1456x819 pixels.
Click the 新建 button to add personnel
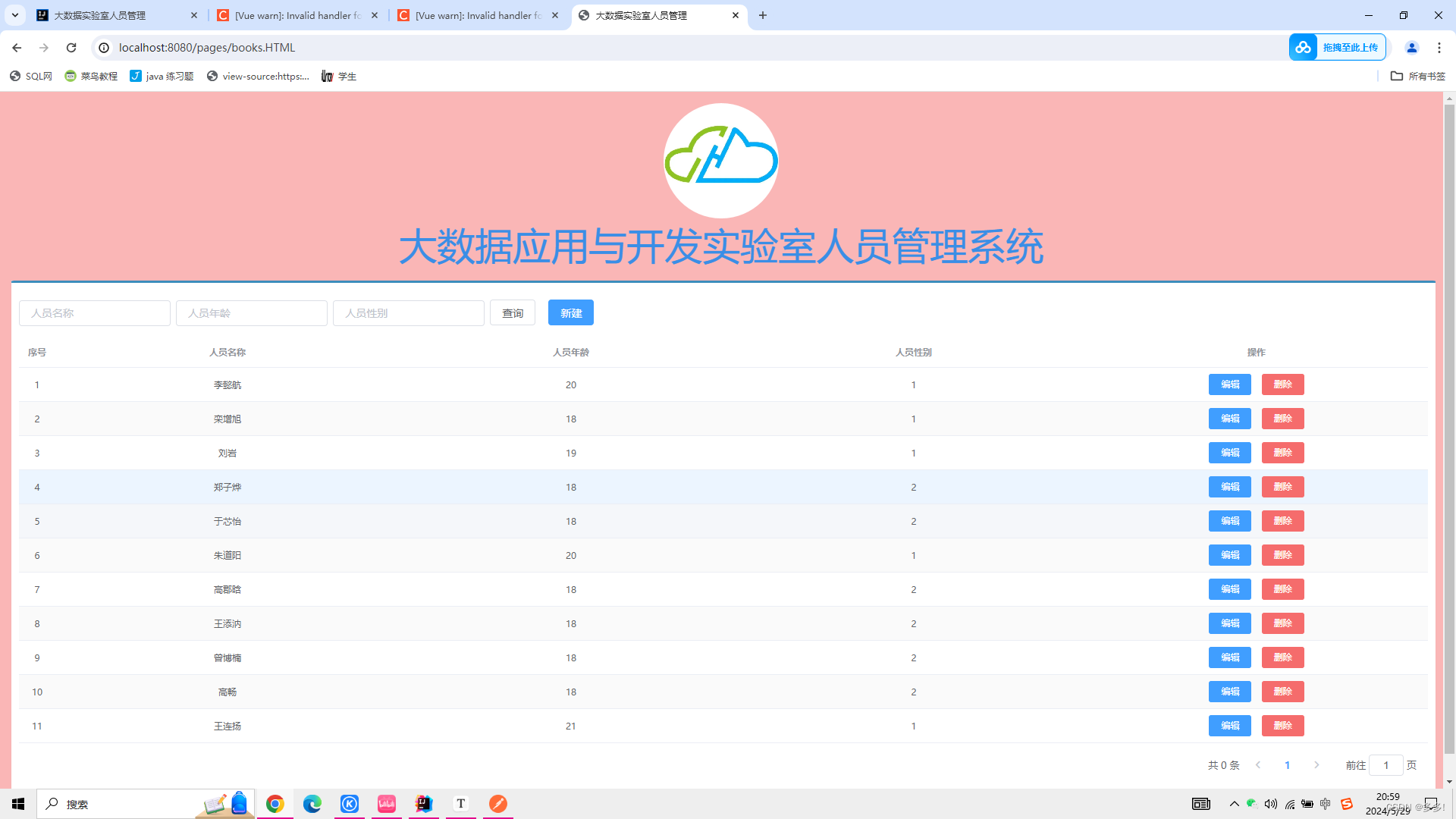tap(570, 312)
